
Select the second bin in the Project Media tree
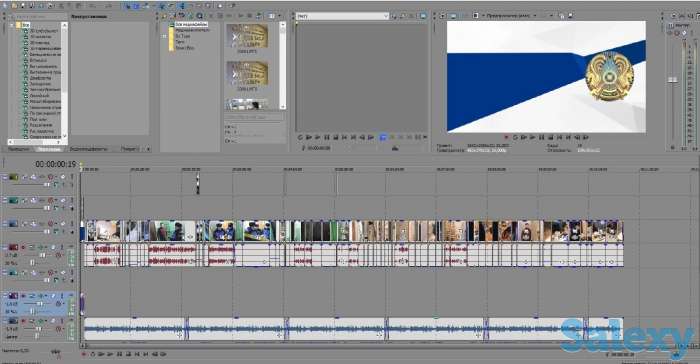192,30
